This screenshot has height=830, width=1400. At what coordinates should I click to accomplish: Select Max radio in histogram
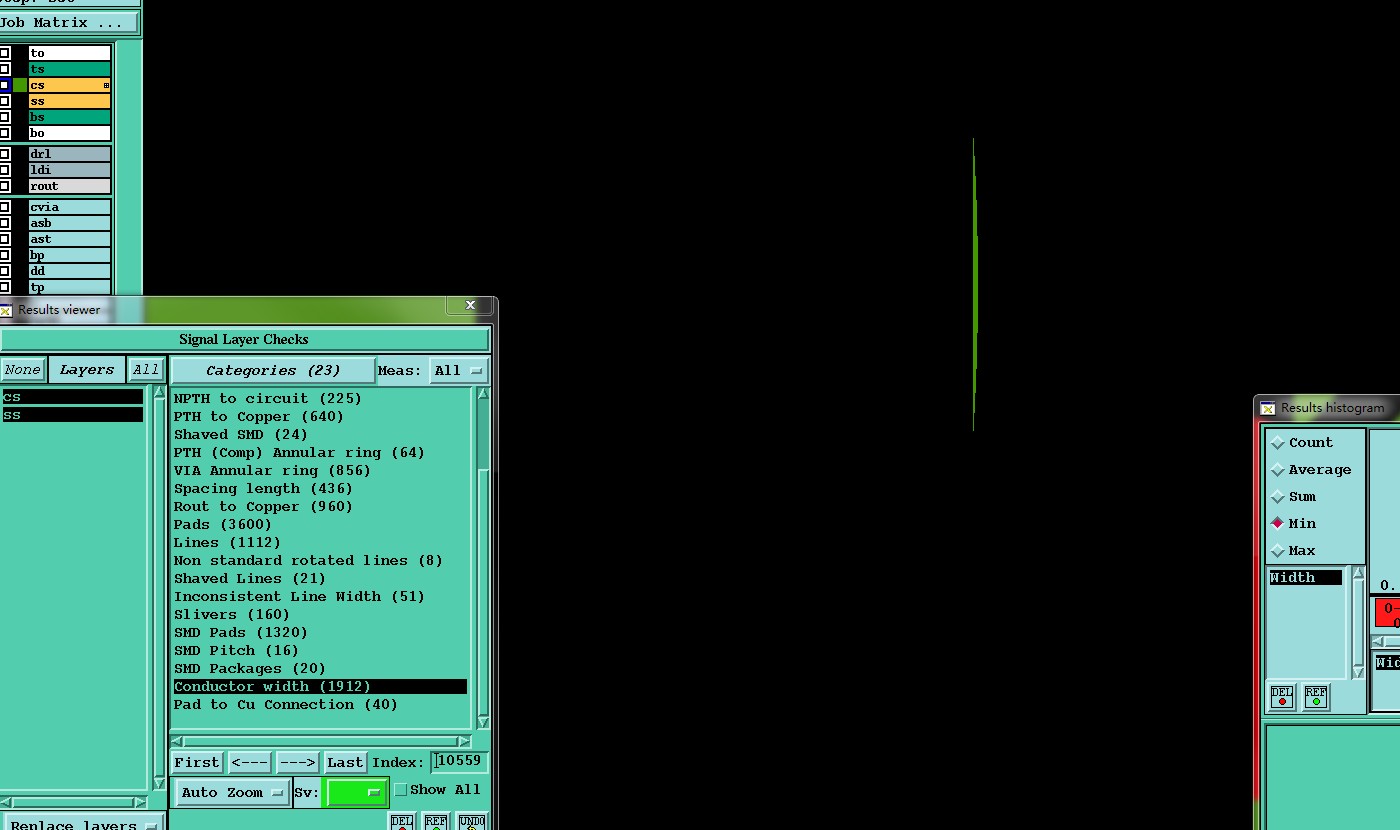pyautogui.click(x=1278, y=550)
